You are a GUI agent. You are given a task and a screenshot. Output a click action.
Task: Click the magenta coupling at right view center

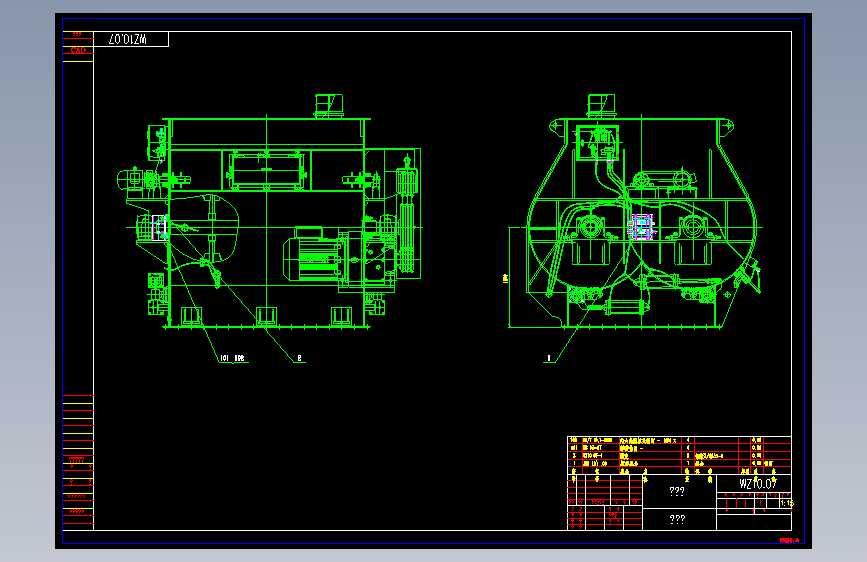click(x=641, y=227)
